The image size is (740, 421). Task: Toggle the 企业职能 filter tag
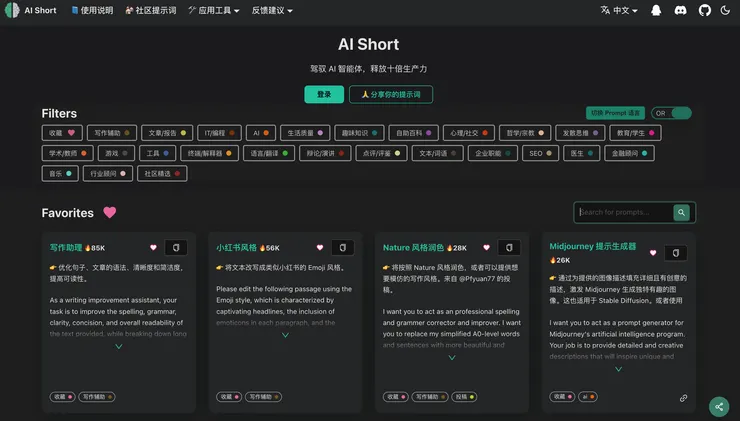tap(493, 153)
